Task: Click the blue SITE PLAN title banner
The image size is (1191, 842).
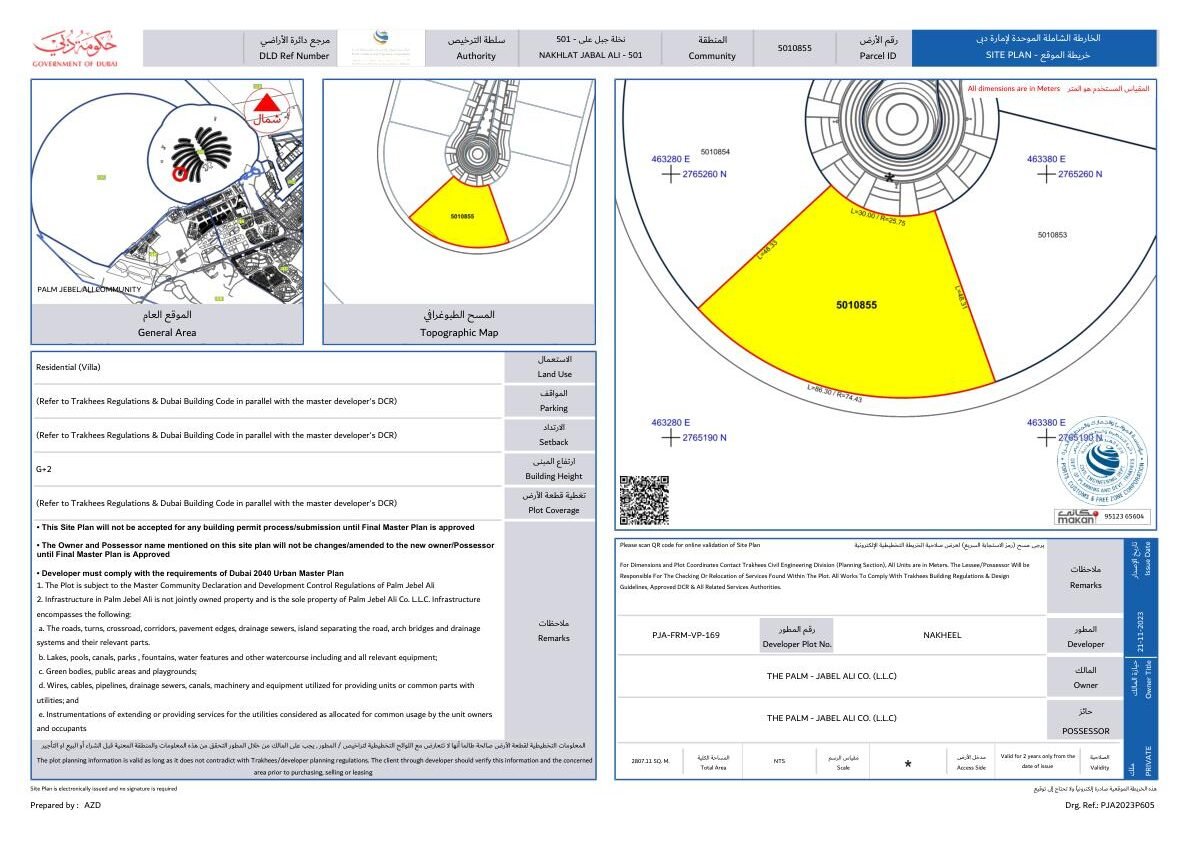Action: pos(1035,47)
